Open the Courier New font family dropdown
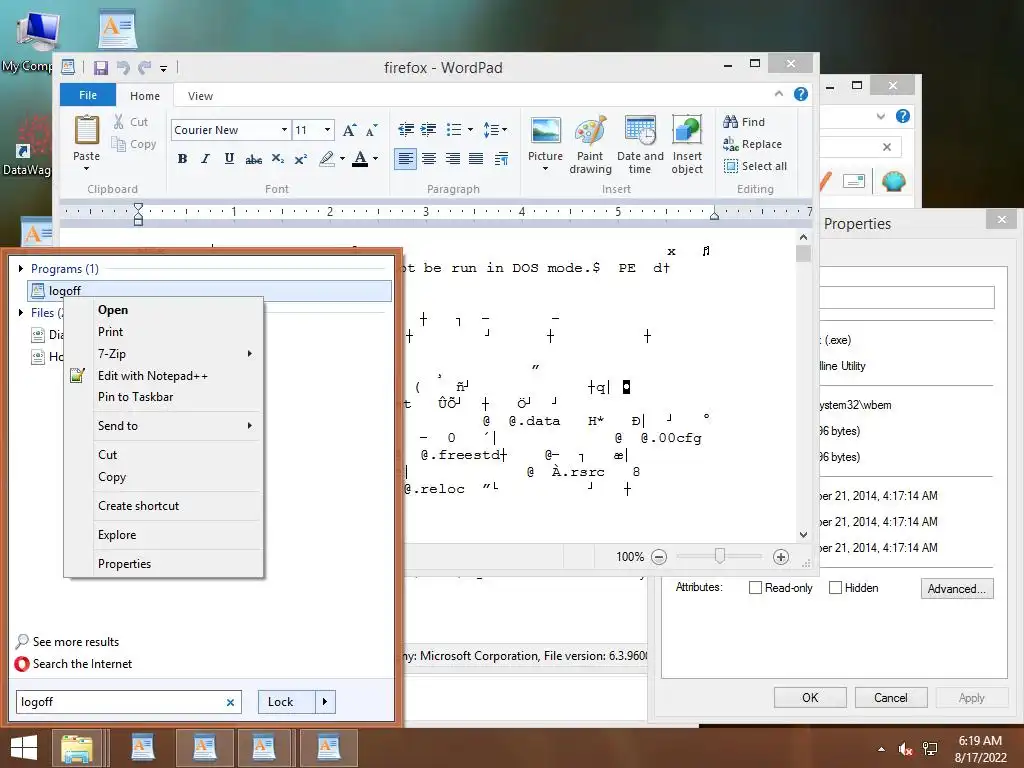 pyautogui.click(x=284, y=129)
